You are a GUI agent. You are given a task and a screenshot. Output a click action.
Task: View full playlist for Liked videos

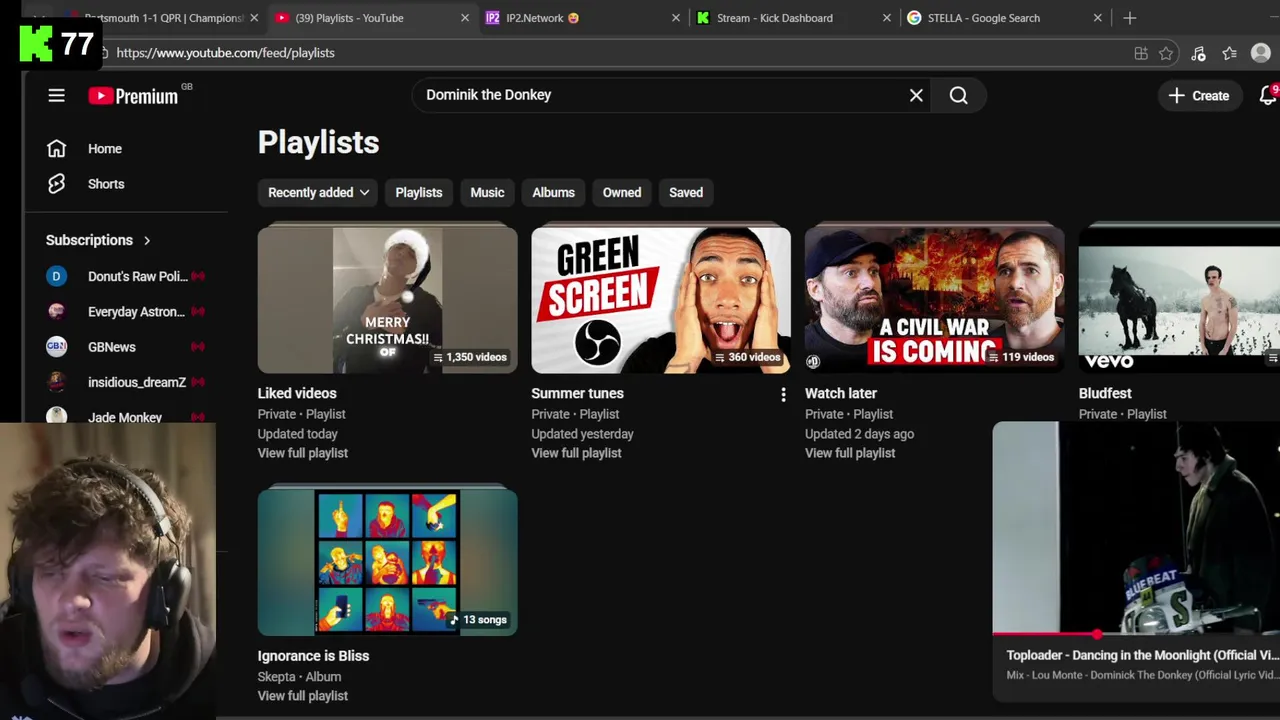[x=303, y=453]
